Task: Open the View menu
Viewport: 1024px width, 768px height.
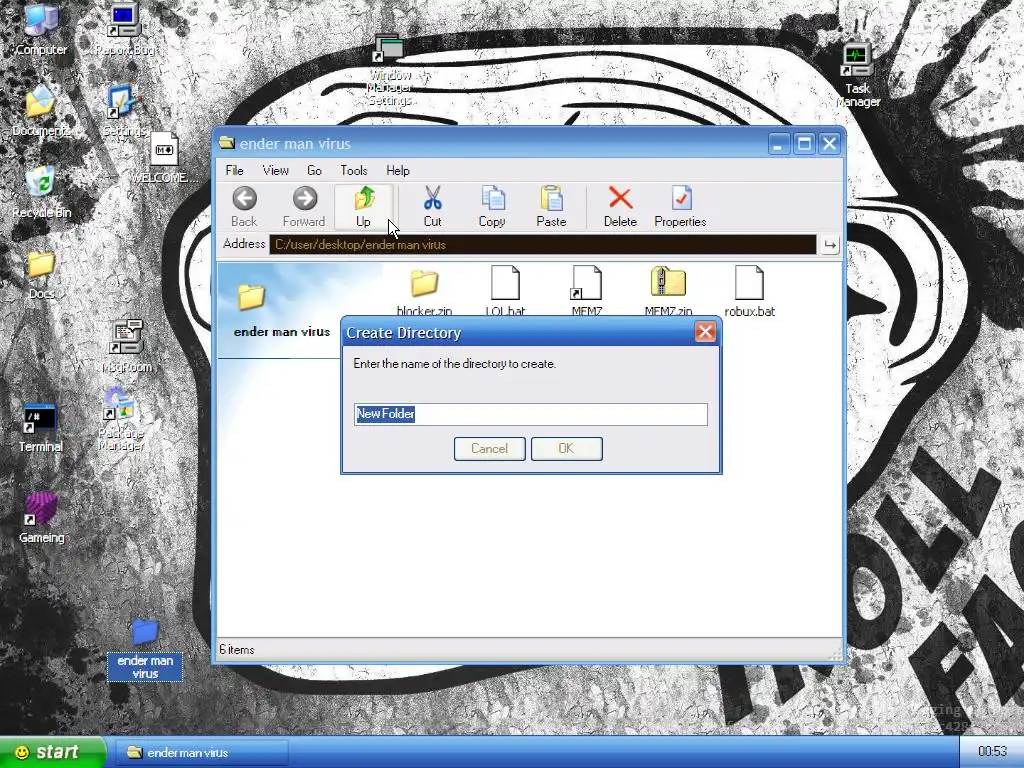Action: (x=276, y=170)
